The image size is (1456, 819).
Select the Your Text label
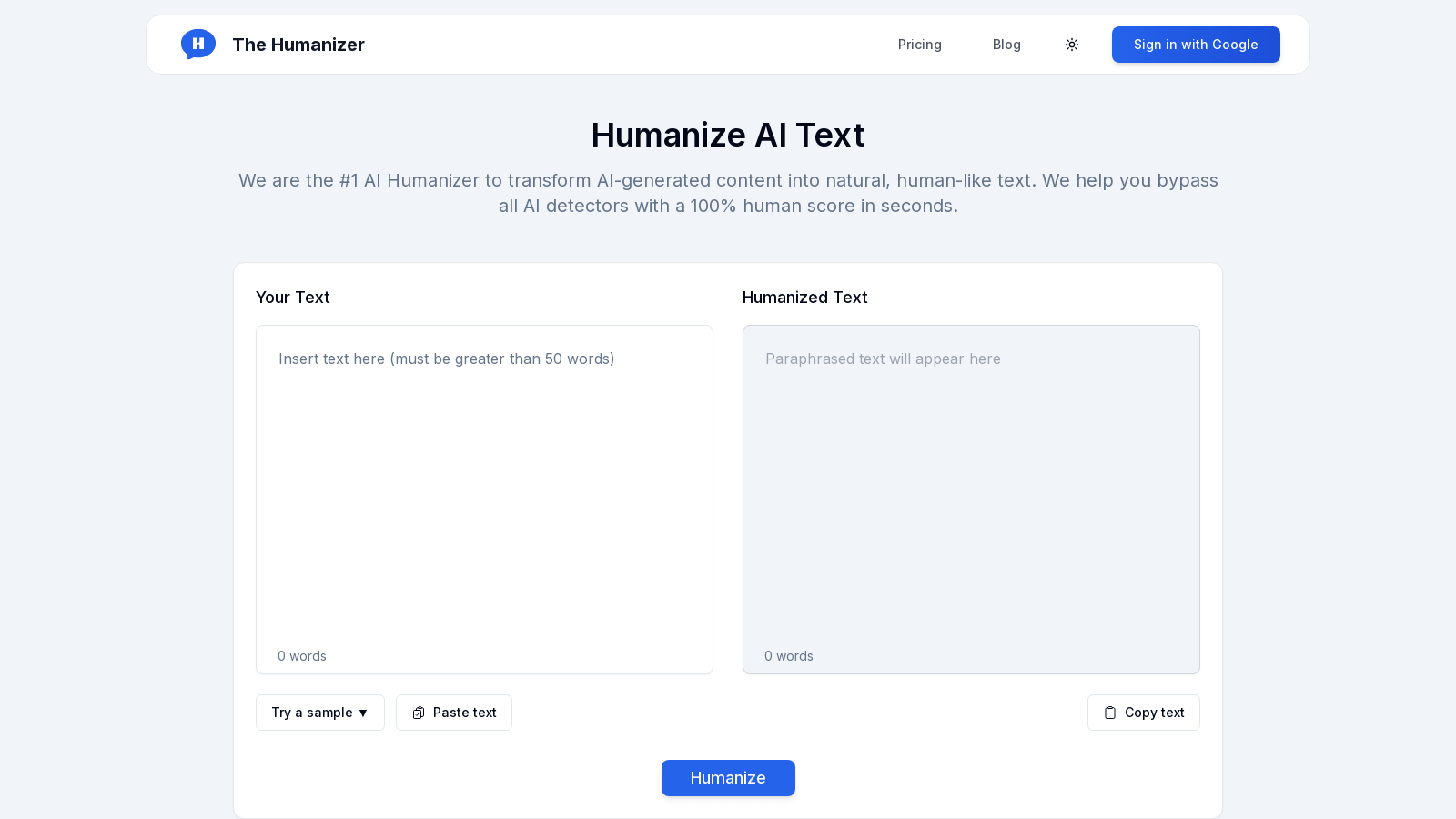[x=293, y=298]
